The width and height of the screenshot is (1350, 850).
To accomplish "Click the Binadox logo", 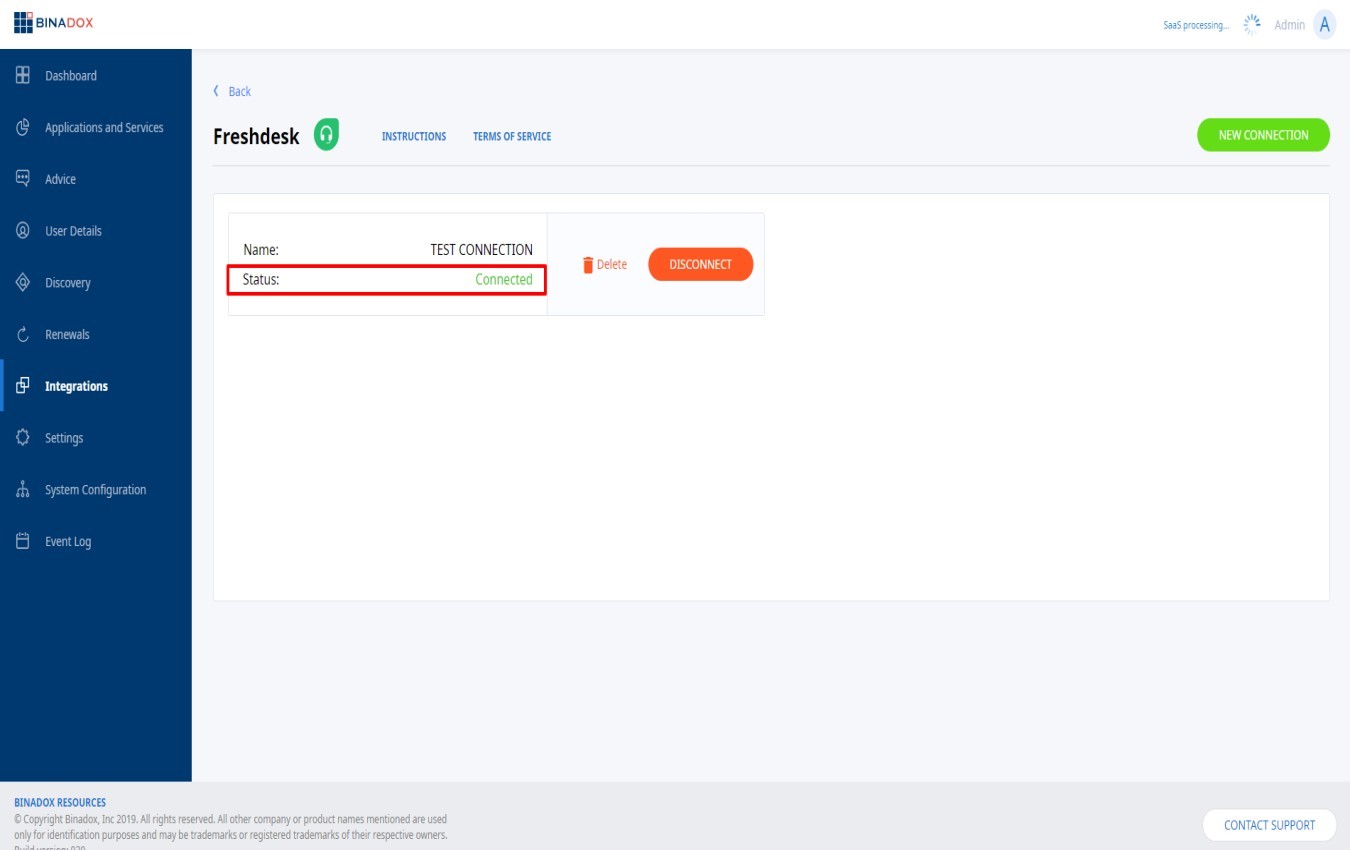I will point(54,23).
